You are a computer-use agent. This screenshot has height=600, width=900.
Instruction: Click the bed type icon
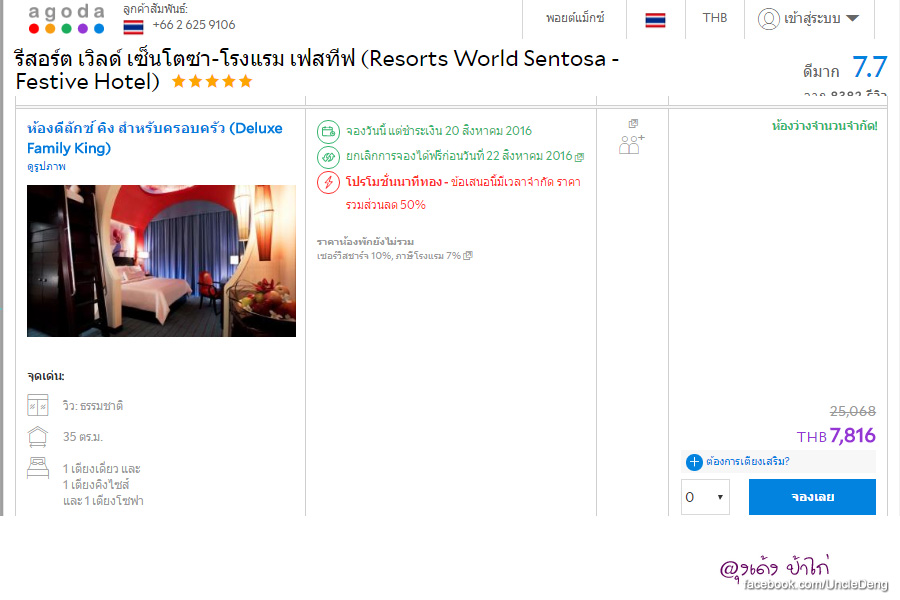(x=38, y=469)
